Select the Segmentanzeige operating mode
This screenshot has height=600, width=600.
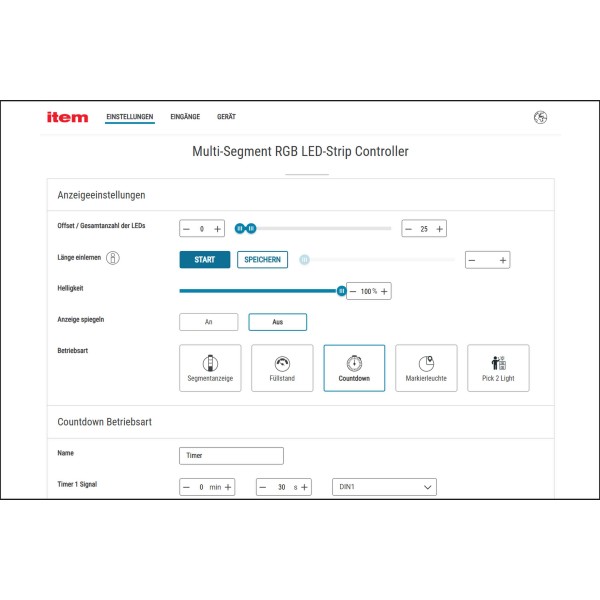pyautogui.click(x=210, y=368)
